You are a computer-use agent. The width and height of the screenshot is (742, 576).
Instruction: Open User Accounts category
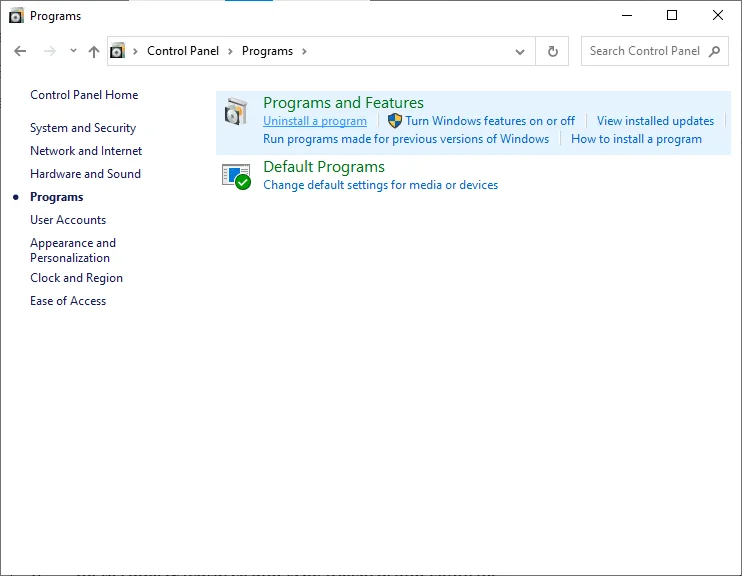click(x=68, y=220)
